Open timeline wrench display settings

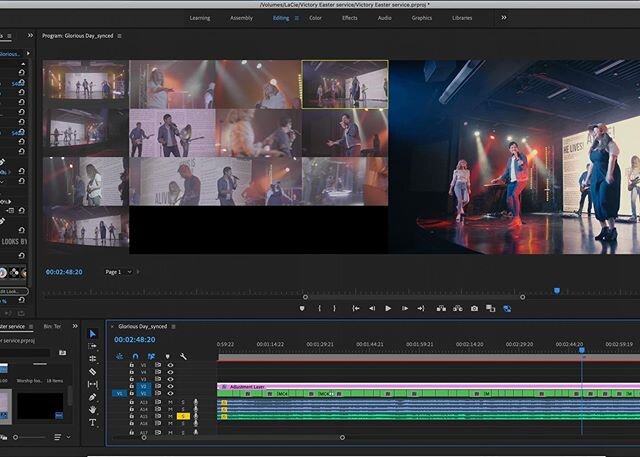pyautogui.click(x=182, y=356)
